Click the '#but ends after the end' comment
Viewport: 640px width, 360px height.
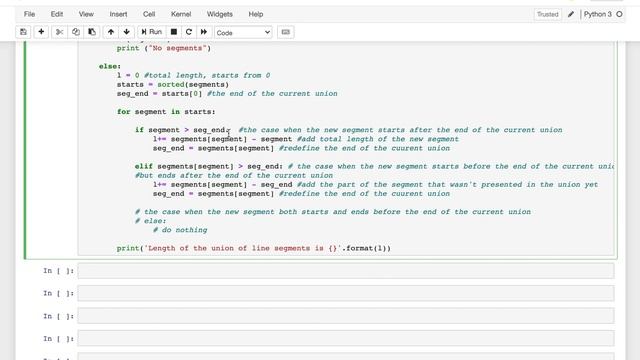coord(234,176)
